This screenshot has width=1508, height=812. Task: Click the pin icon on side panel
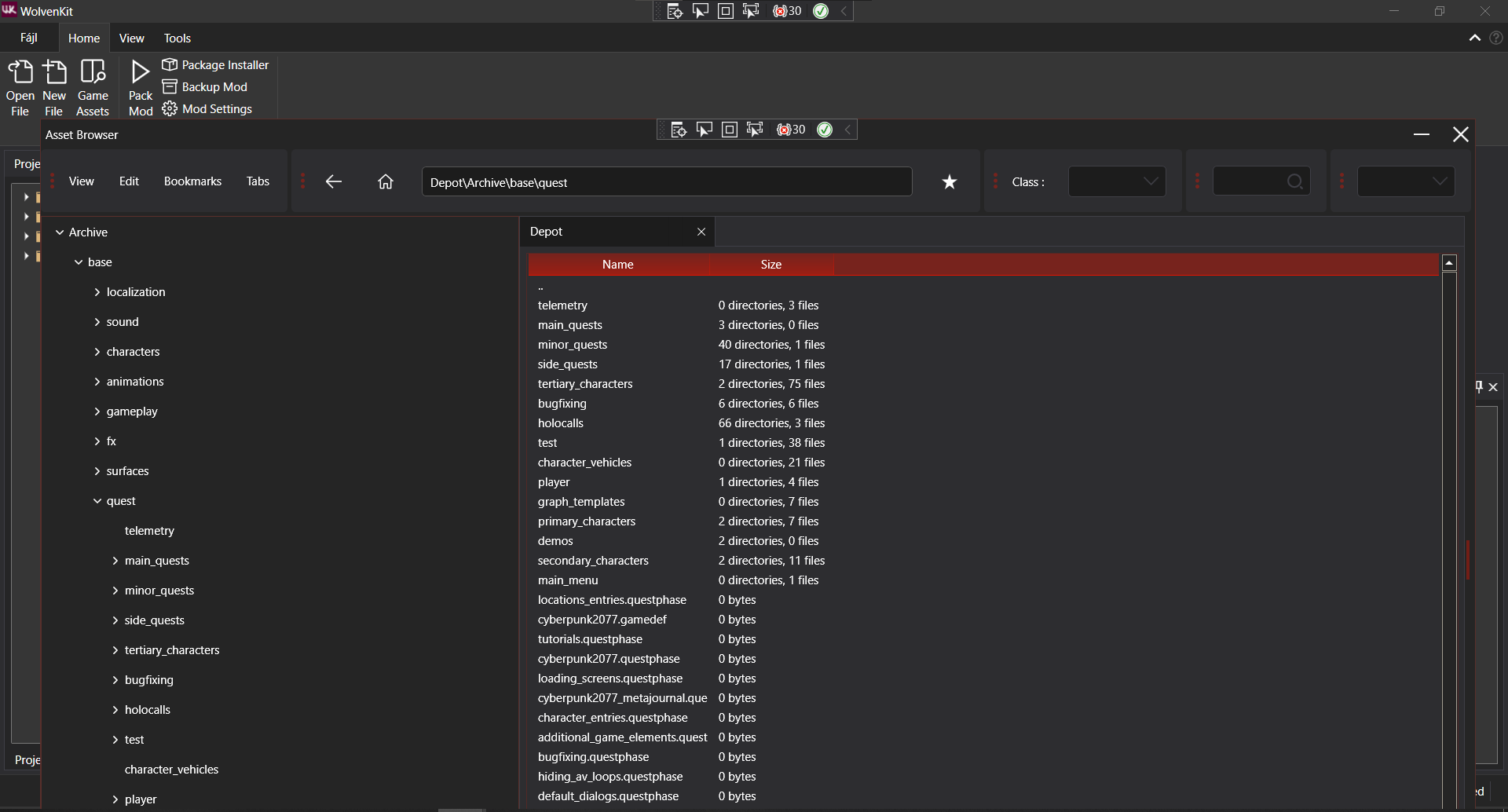coord(1479,386)
